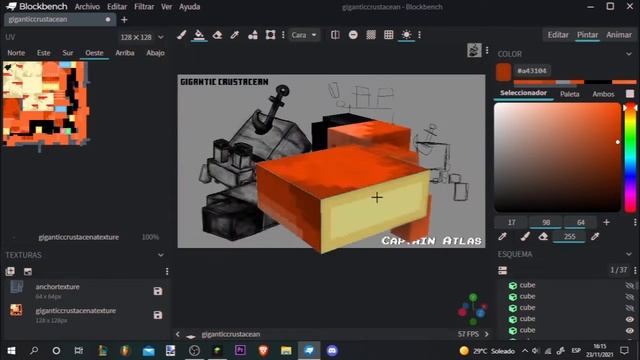Select the Ambos color tab
The height and width of the screenshot is (360, 640).
click(x=603, y=94)
